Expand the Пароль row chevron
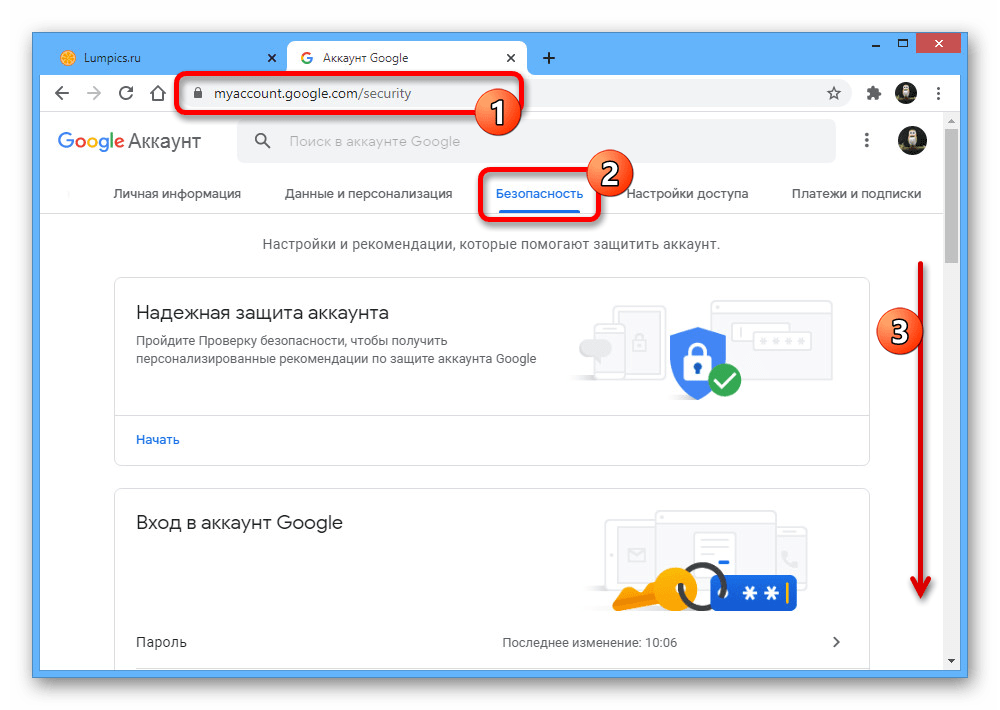Viewport: 1000px width, 710px height. coord(837,642)
